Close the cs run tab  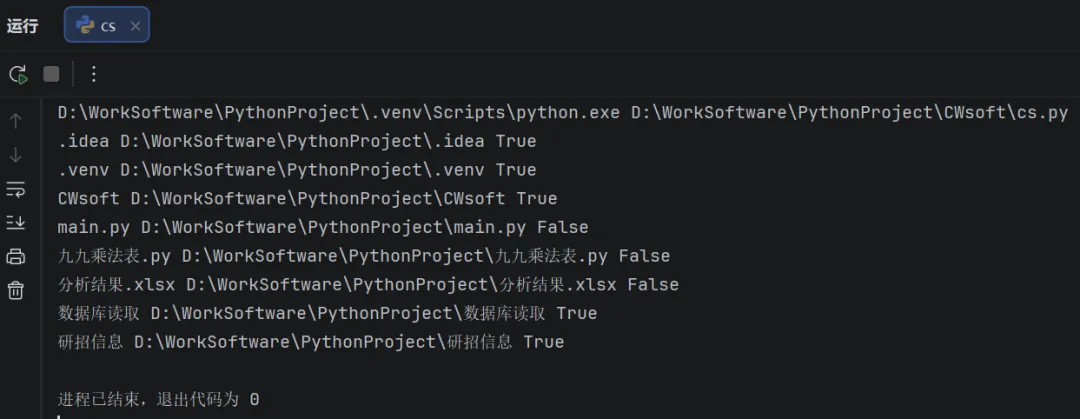tap(135, 26)
